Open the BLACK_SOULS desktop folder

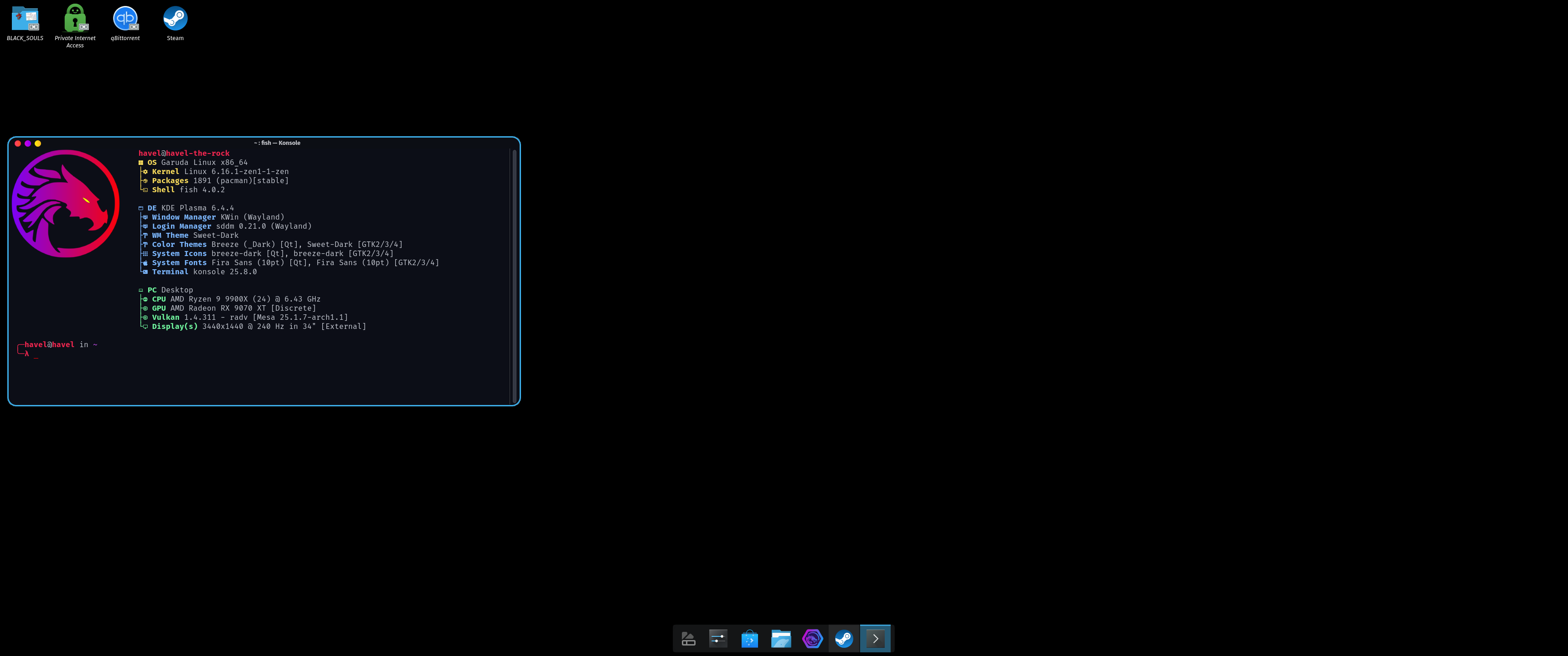pos(25,19)
